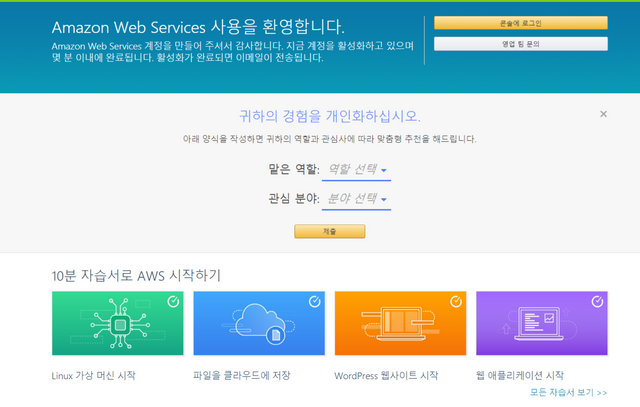Click the yellow console login button

pyautogui.click(x=520, y=23)
